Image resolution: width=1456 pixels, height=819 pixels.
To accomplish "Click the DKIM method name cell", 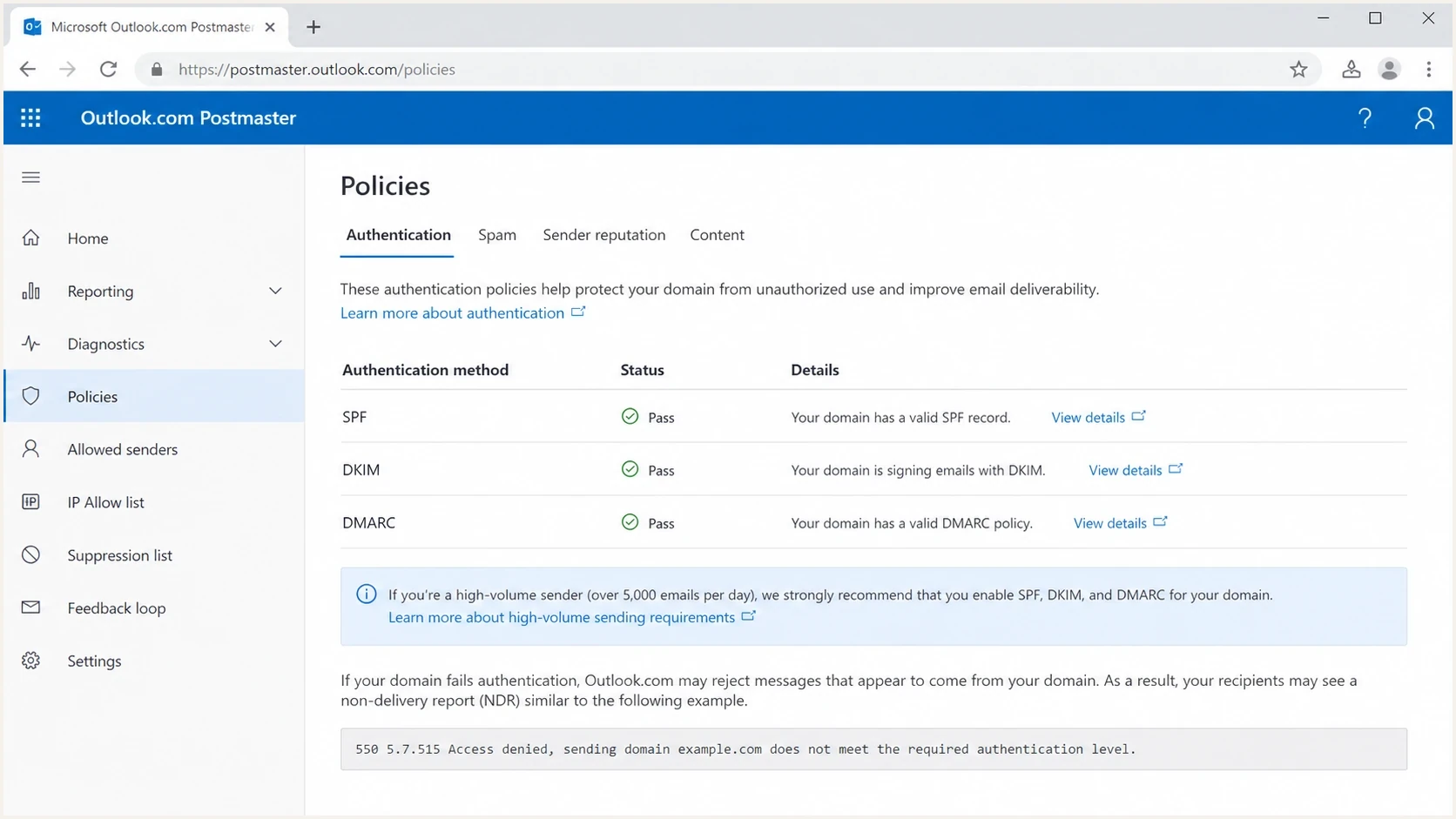I will pos(361,470).
